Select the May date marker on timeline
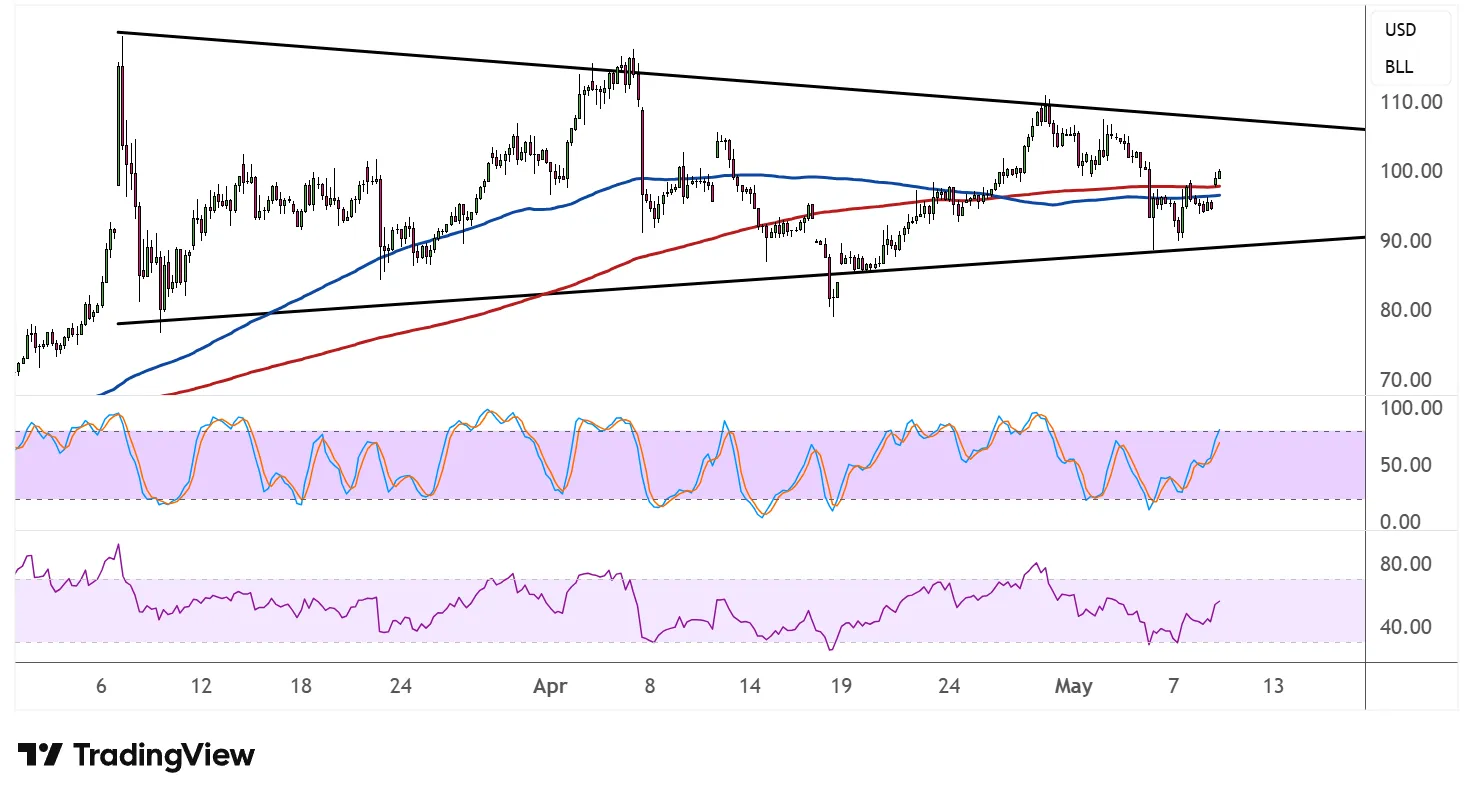Screen dimensions: 1473x800 [1074, 687]
